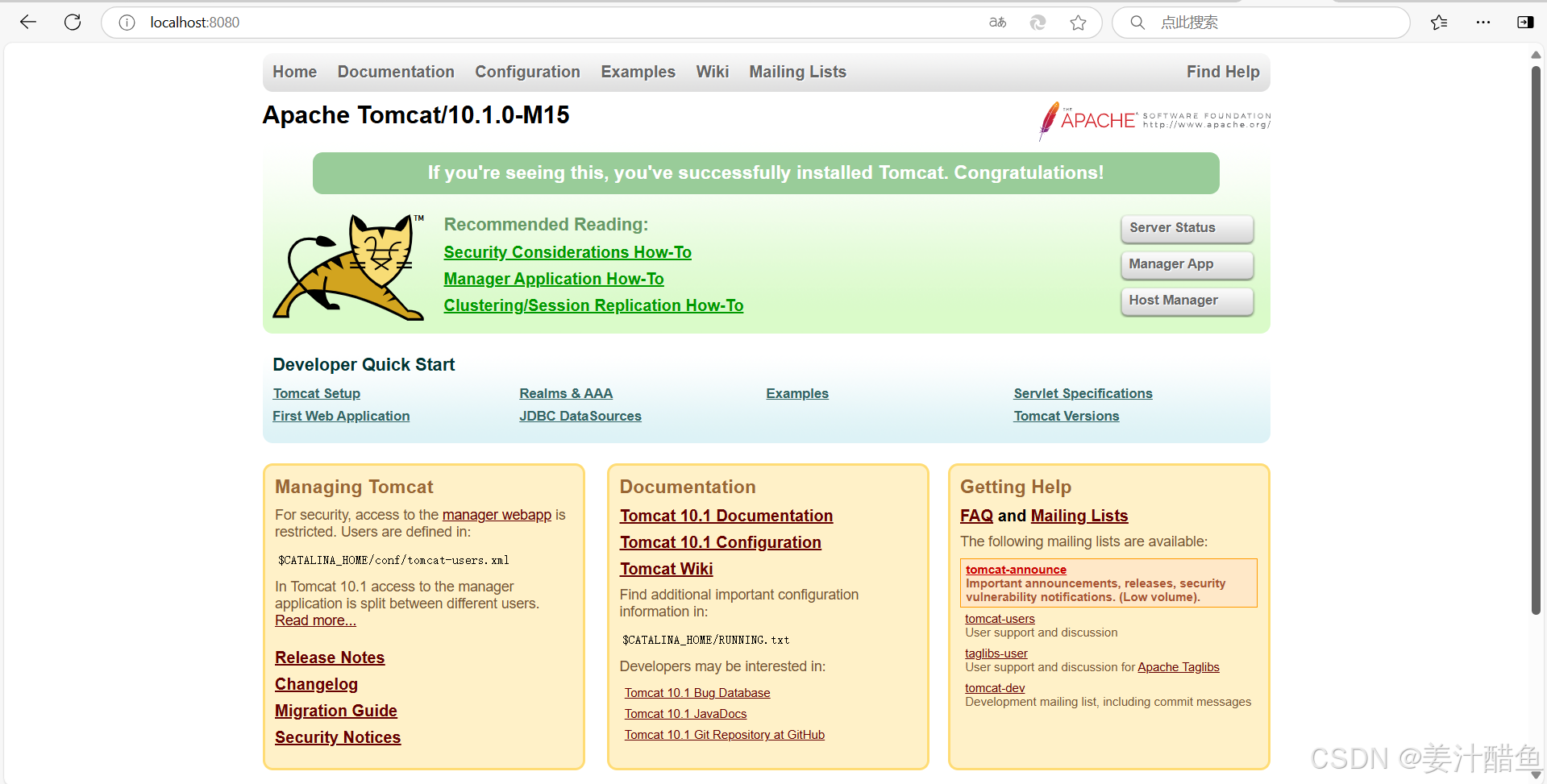Image resolution: width=1547 pixels, height=784 pixels.
Task: Open the Migration Guide link
Action: (x=336, y=711)
